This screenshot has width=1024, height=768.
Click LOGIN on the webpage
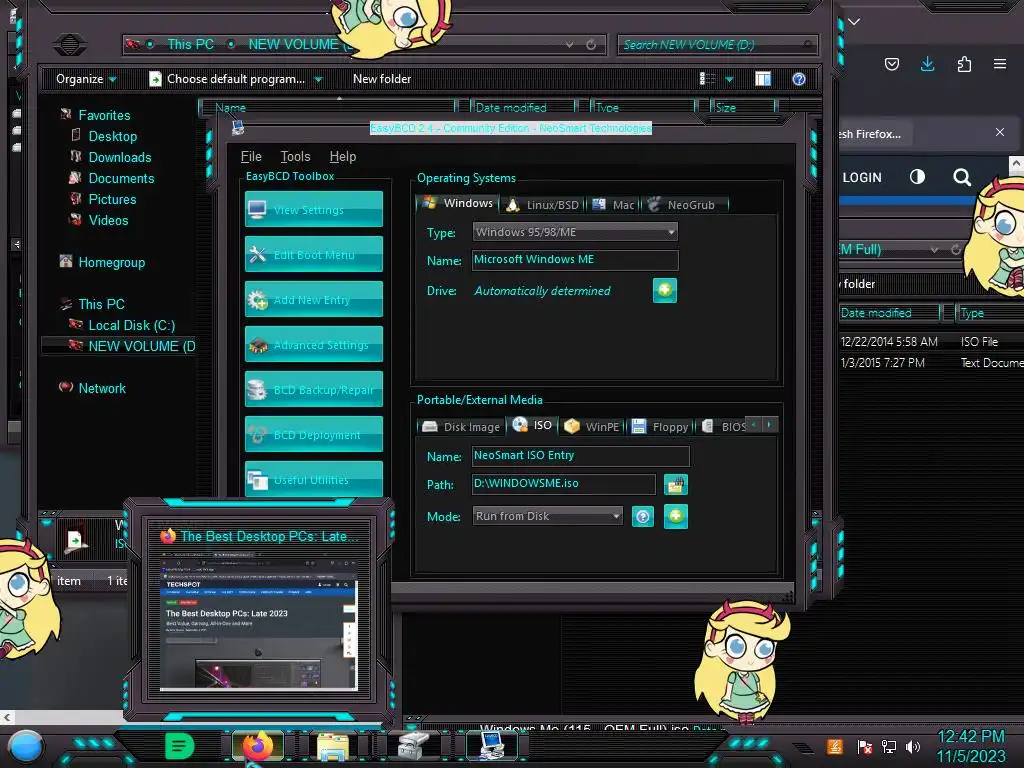(x=861, y=178)
